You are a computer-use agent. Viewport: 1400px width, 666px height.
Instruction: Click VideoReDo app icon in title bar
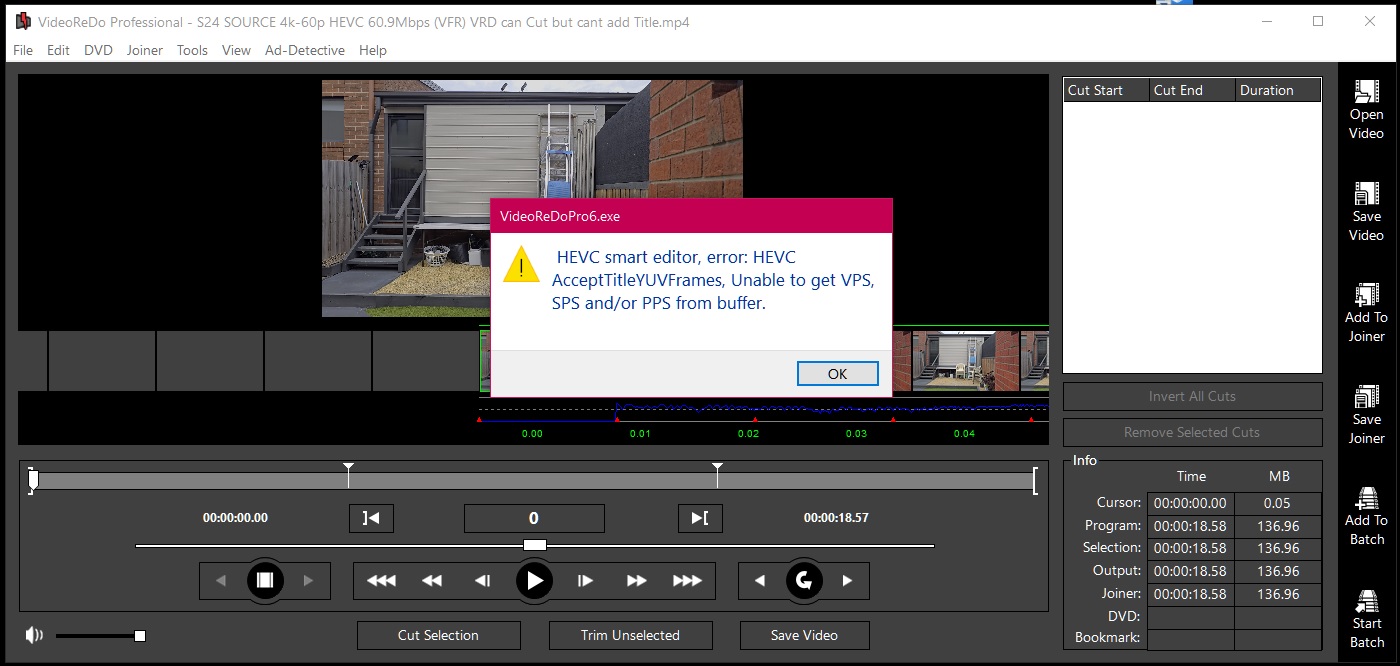(x=23, y=21)
